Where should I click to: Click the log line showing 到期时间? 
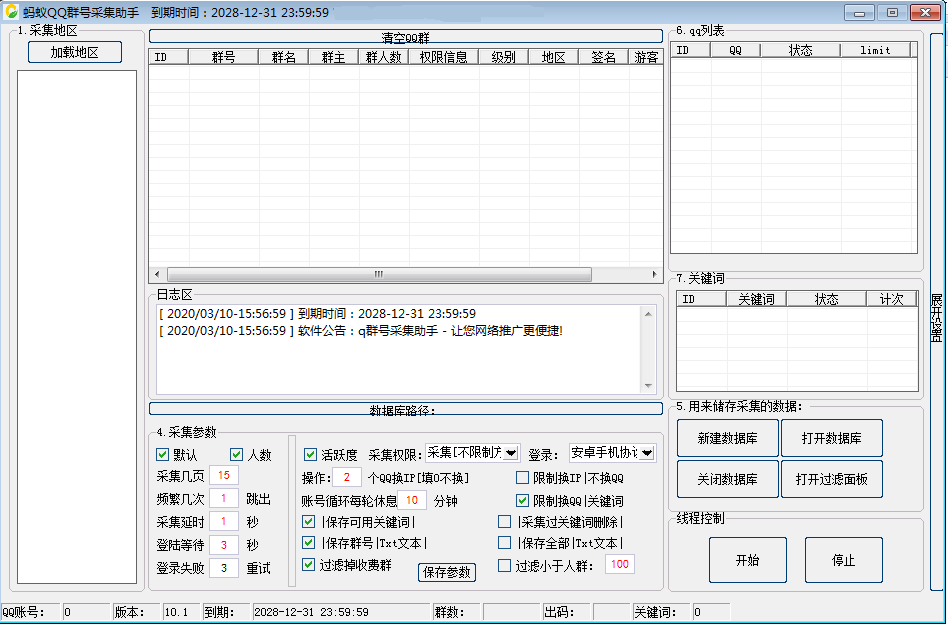tap(317, 314)
